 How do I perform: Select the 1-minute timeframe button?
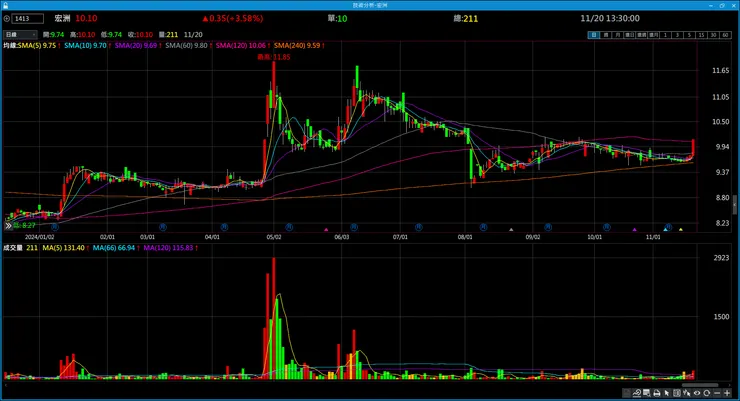pyautogui.click(x=665, y=35)
